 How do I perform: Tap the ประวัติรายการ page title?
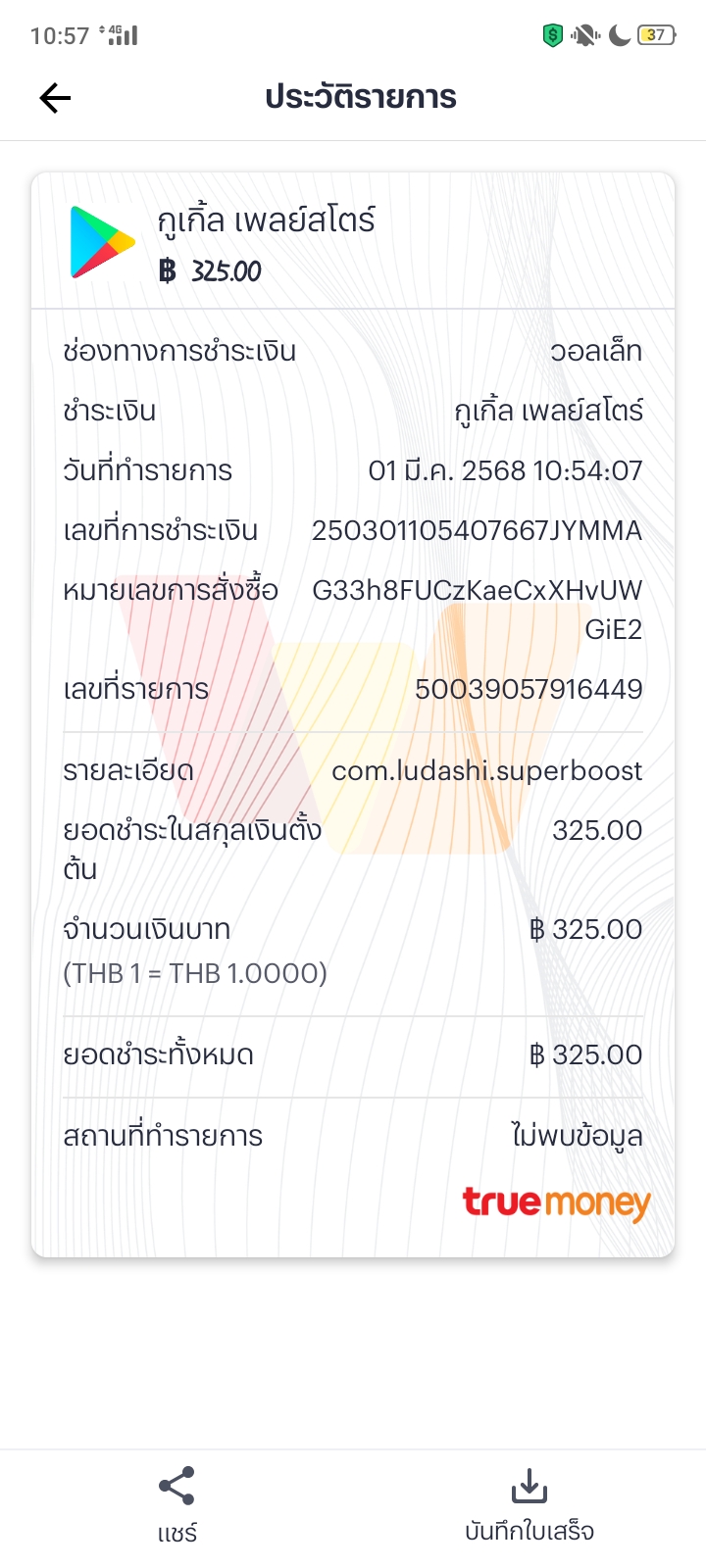[361, 97]
